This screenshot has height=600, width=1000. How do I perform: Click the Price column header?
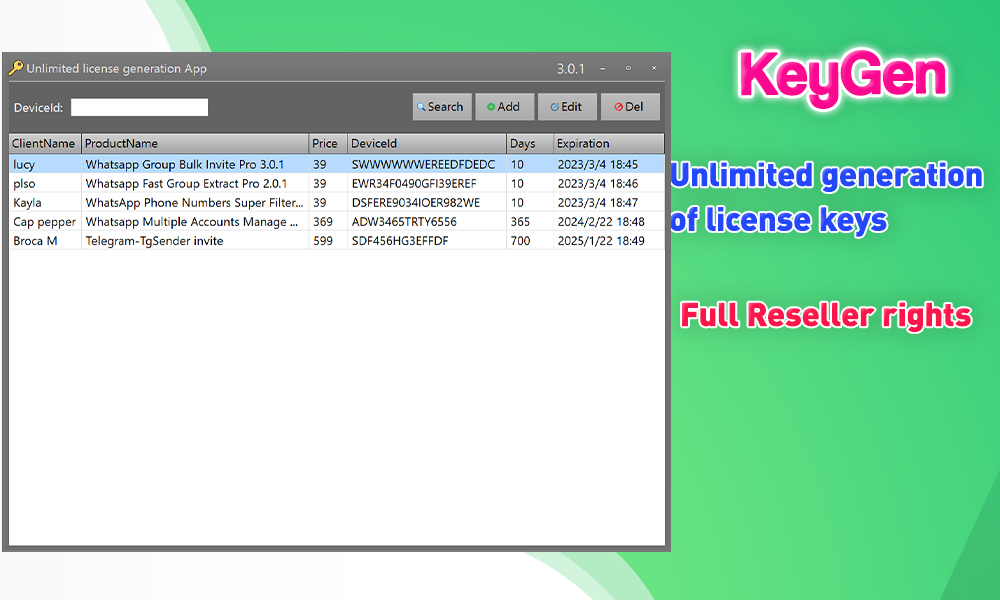pyautogui.click(x=327, y=143)
